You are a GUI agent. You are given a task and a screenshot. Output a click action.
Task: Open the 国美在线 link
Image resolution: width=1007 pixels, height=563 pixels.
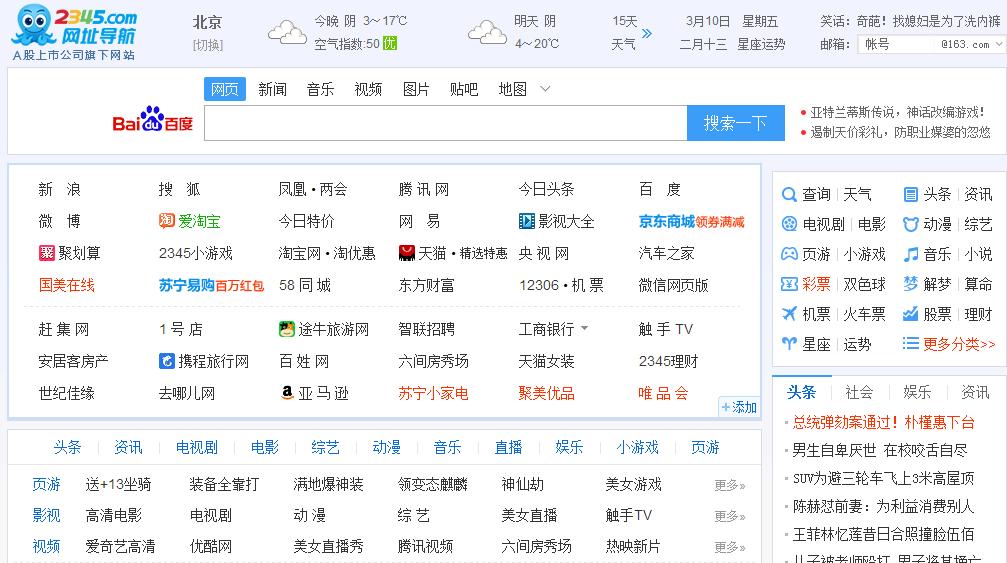click(66, 285)
